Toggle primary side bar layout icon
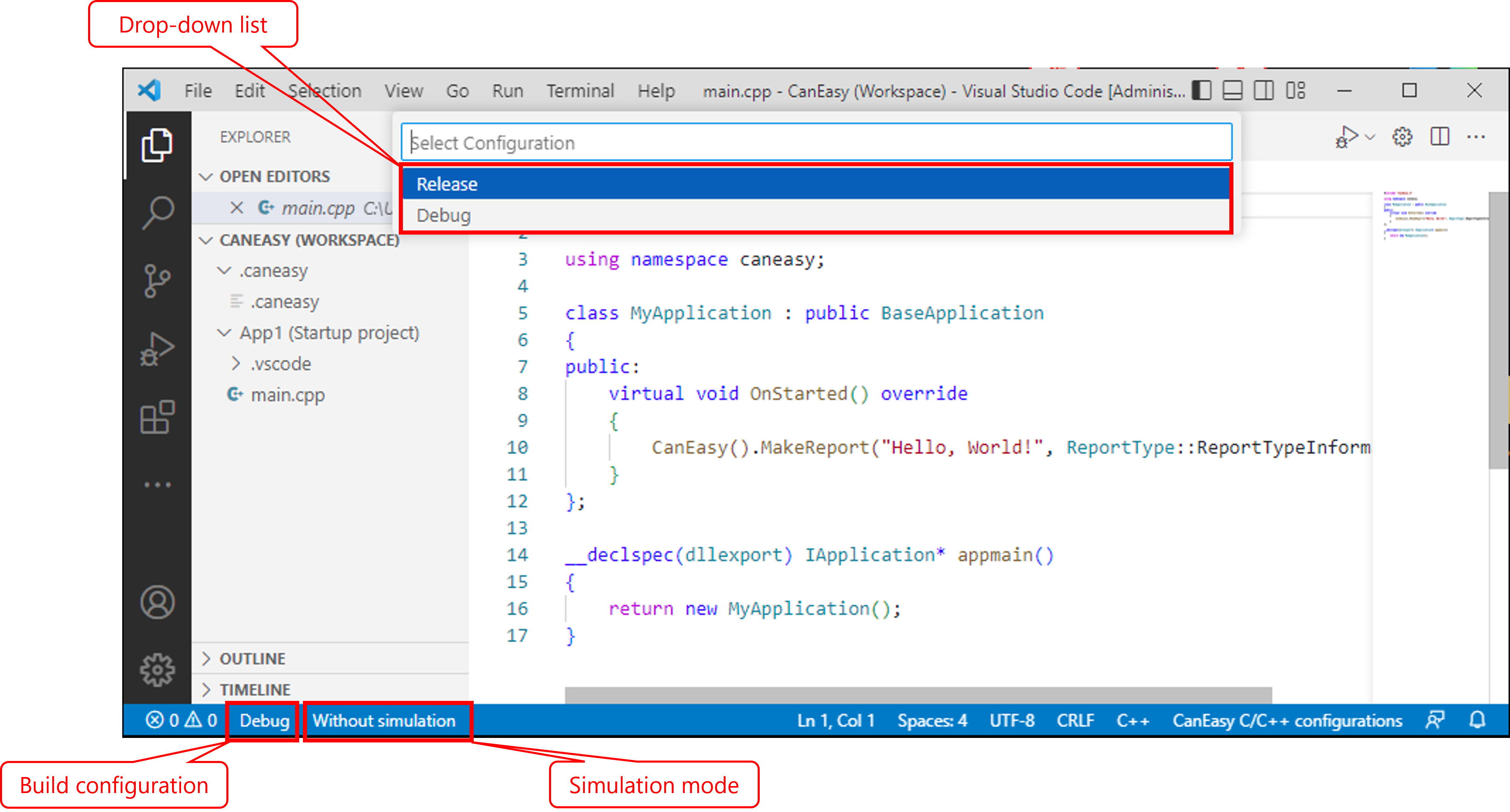Screen dimensions: 1510x812 pos(1201,91)
